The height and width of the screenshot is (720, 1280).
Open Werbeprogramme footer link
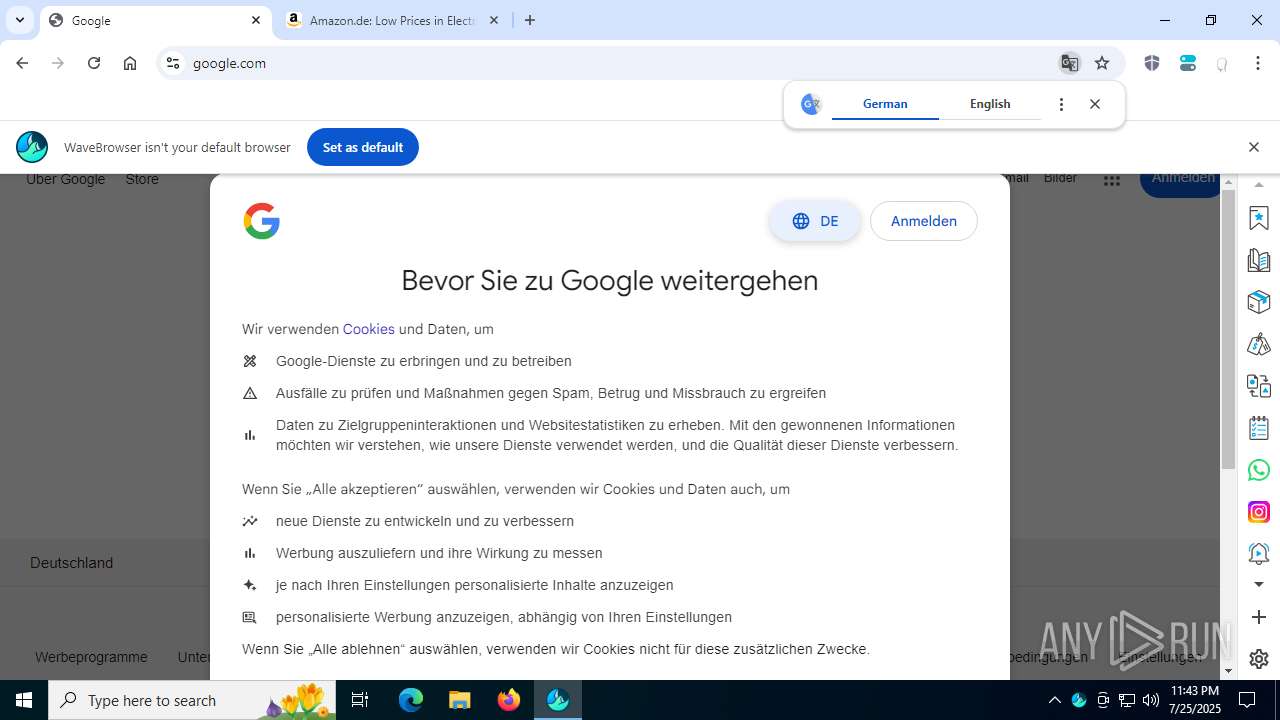(91, 657)
